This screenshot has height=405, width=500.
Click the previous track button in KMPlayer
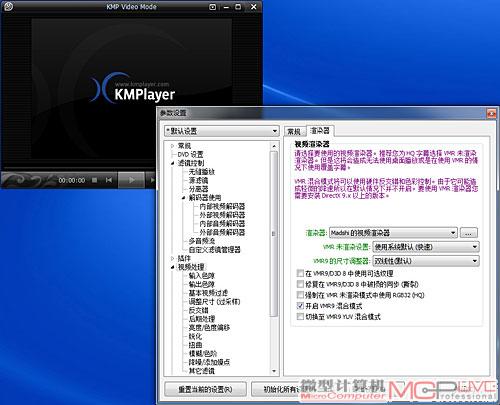click(109, 180)
